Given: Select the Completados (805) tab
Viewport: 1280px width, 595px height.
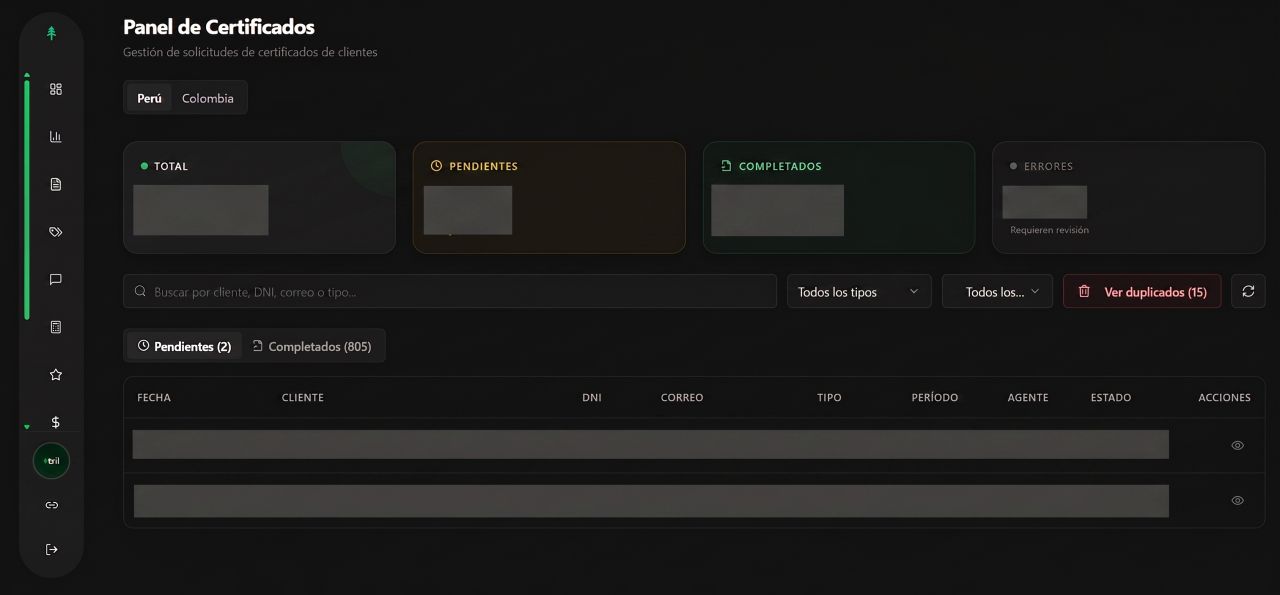Looking at the screenshot, I should pos(312,346).
